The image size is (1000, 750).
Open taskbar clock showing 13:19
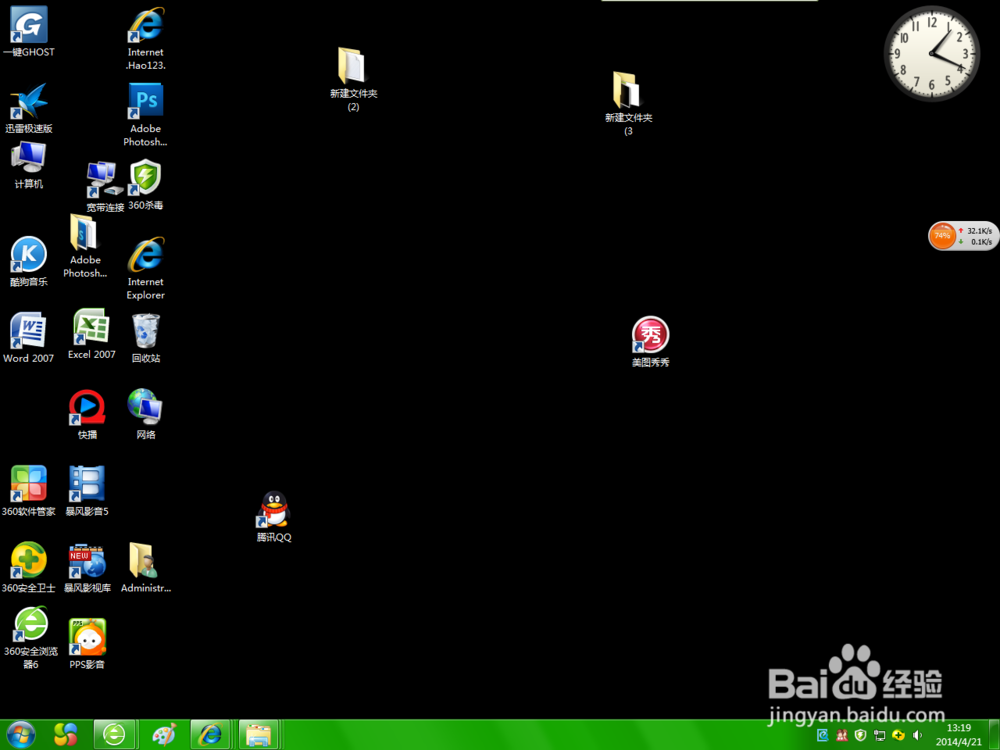[959, 735]
